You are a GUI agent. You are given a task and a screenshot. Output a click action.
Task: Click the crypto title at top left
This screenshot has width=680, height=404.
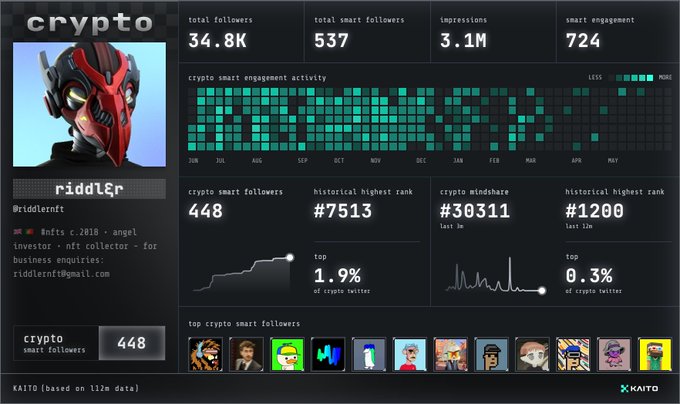click(x=89, y=23)
